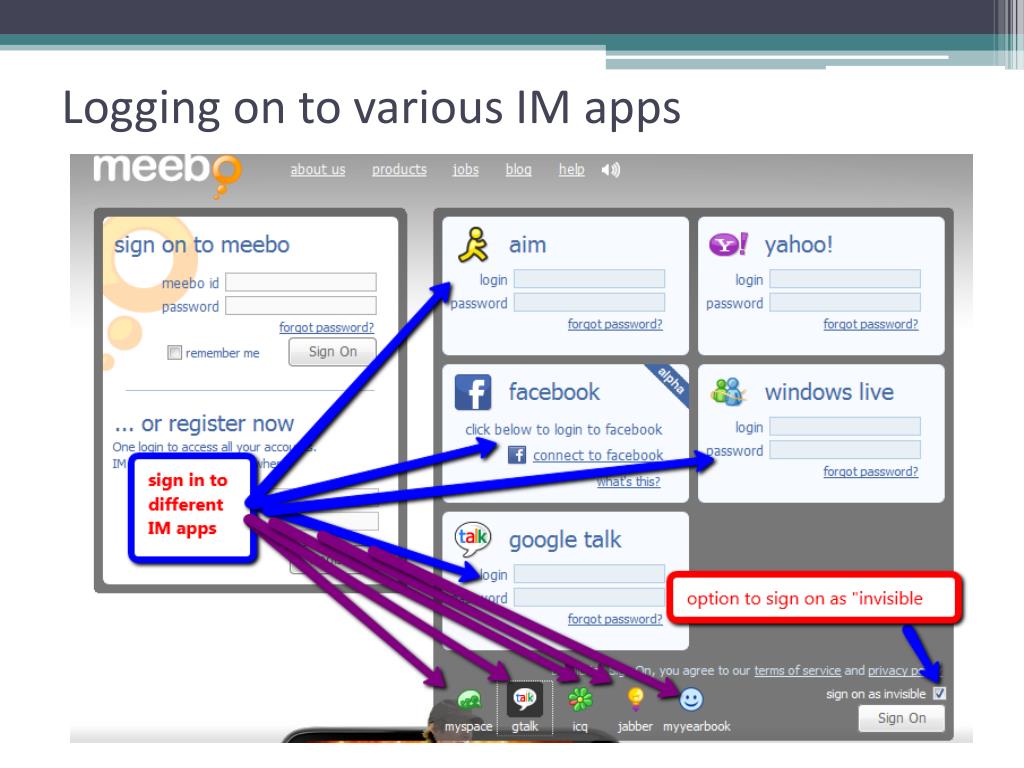Viewport: 1024px width, 768px height.
Task: Click the meebo logo
Action: click(167, 174)
